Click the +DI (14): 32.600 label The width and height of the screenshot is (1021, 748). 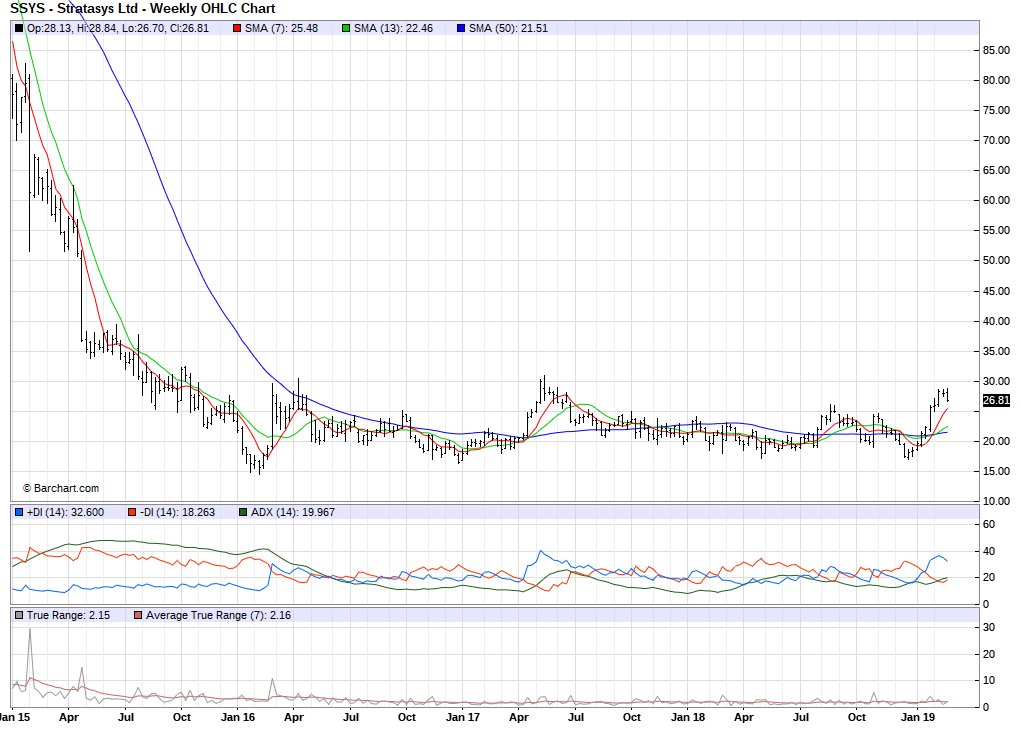(x=65, y=512)
